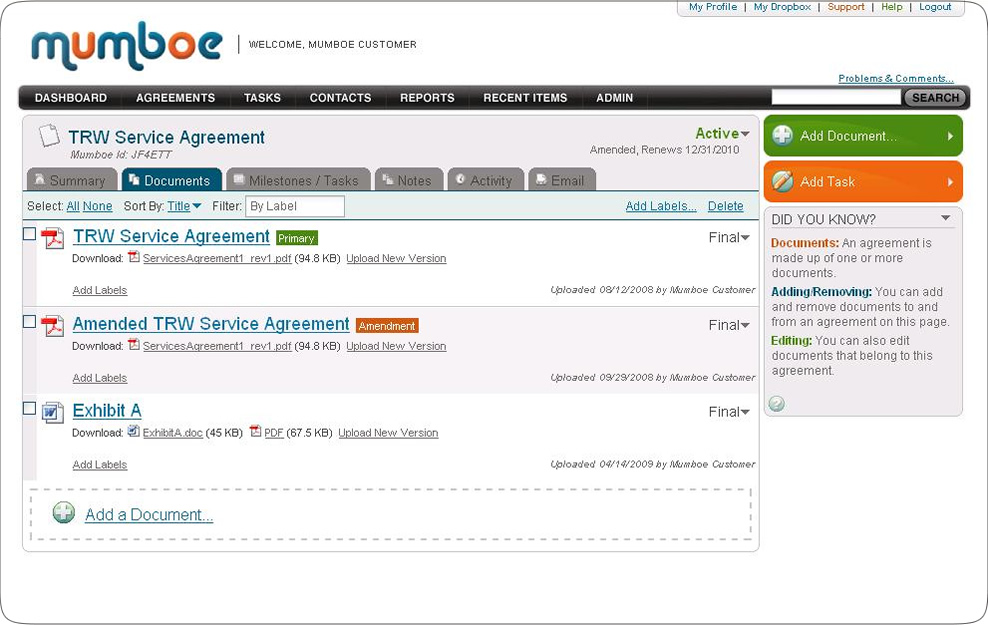This screenshot has height=625, width=988.
Task: Open the Recent Items menu
Action: tap(525, 98)
